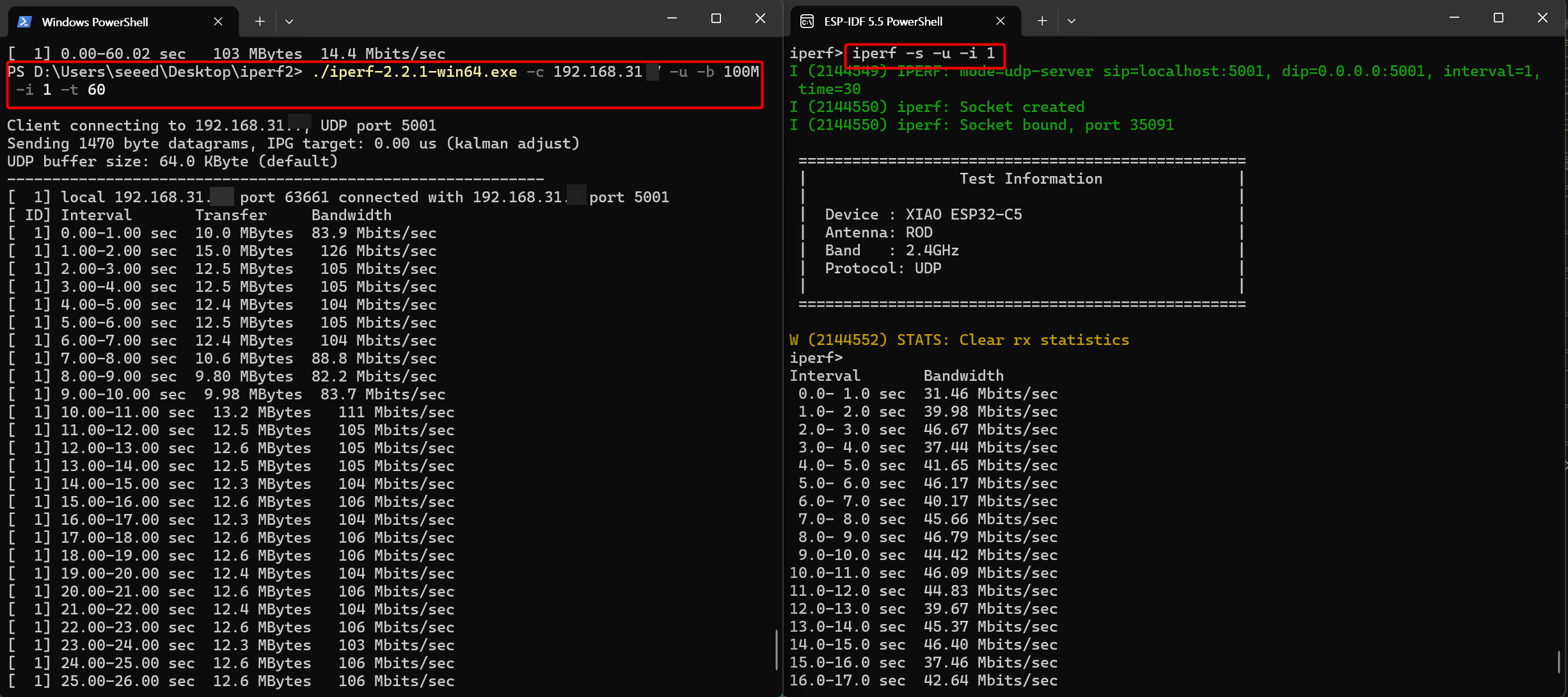
Task: Close the Windows PowerShell window
Action: (760, 19)
